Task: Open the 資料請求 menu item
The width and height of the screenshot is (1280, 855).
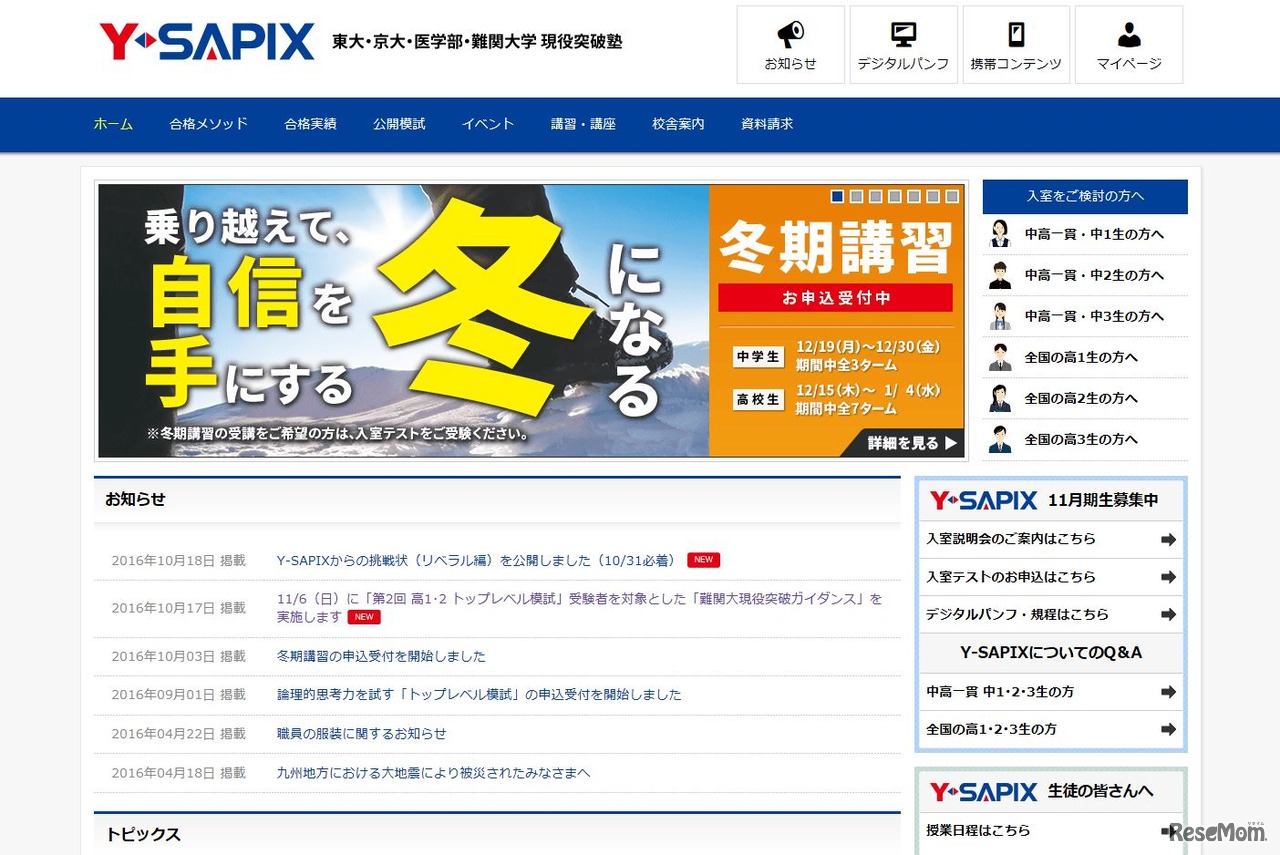Action: [766, 124]
